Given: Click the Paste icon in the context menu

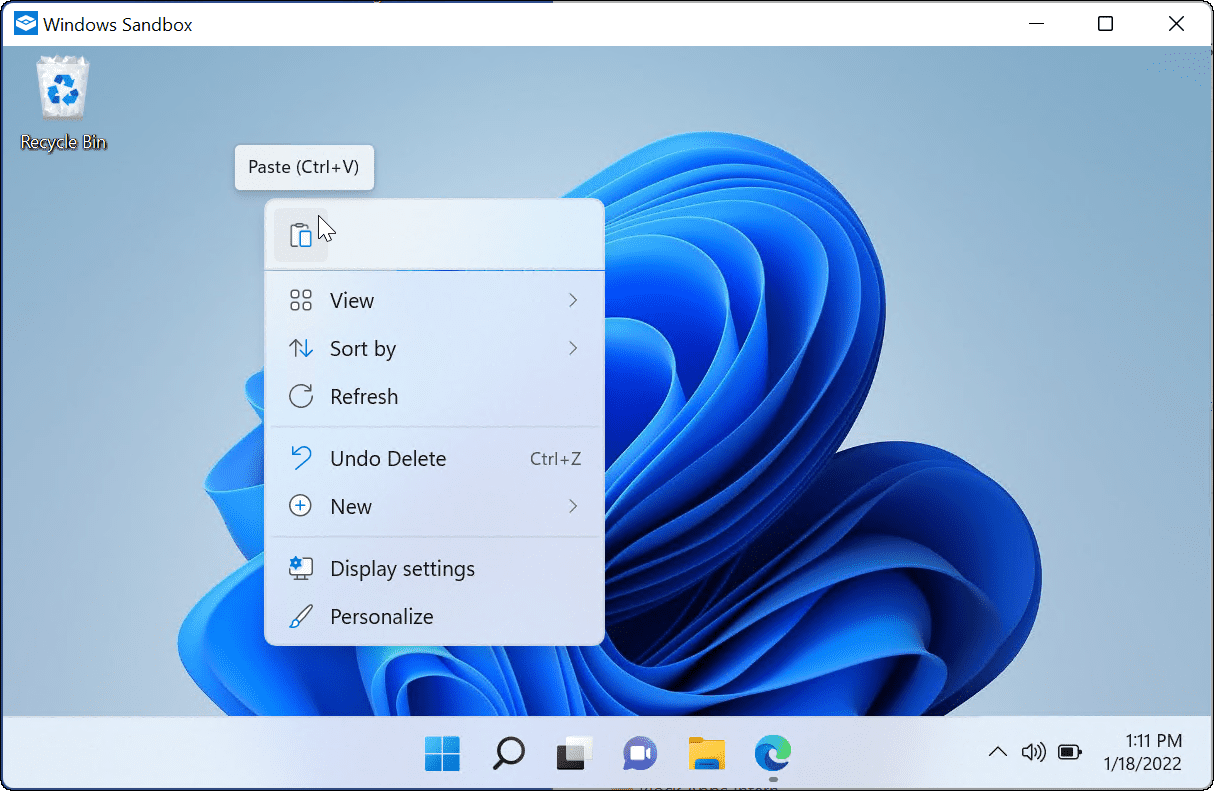Looking at the screenshot, I should tap(301, 234).
